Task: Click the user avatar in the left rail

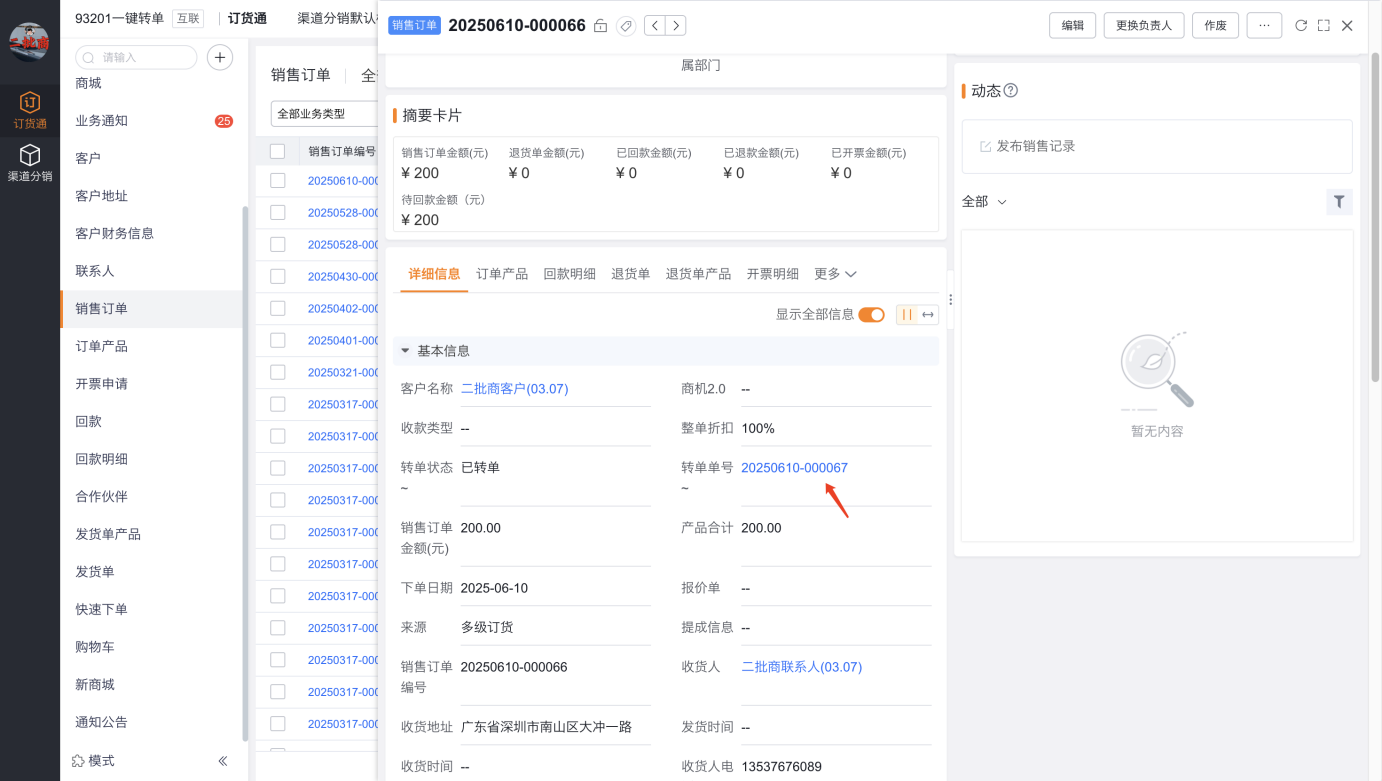Action: 29,42
